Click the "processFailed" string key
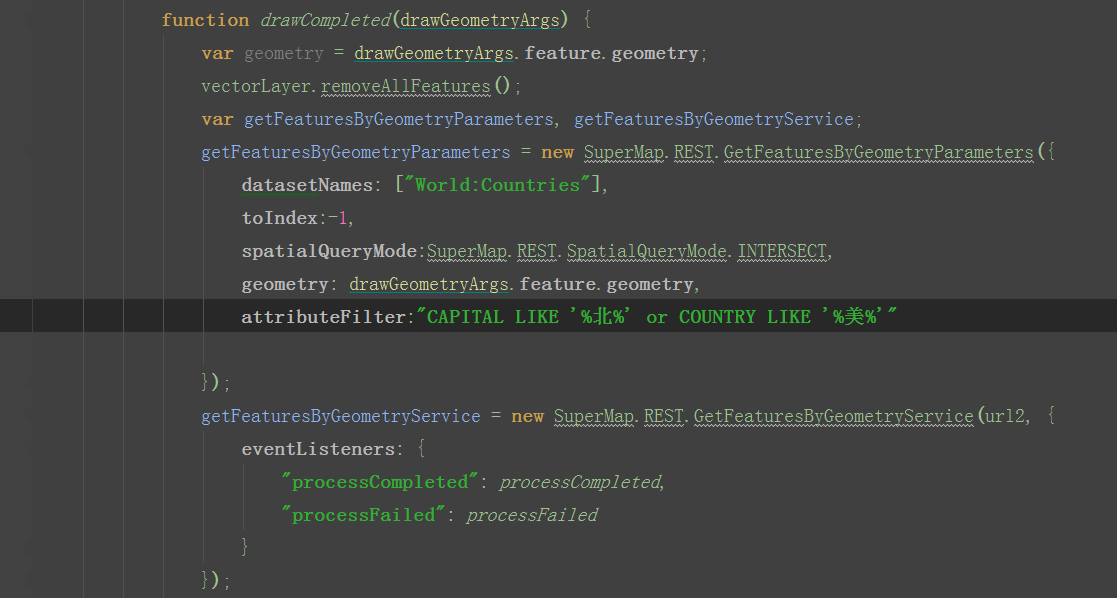The height and width of the screenshot is (598, 1117). tap(363, 515)
